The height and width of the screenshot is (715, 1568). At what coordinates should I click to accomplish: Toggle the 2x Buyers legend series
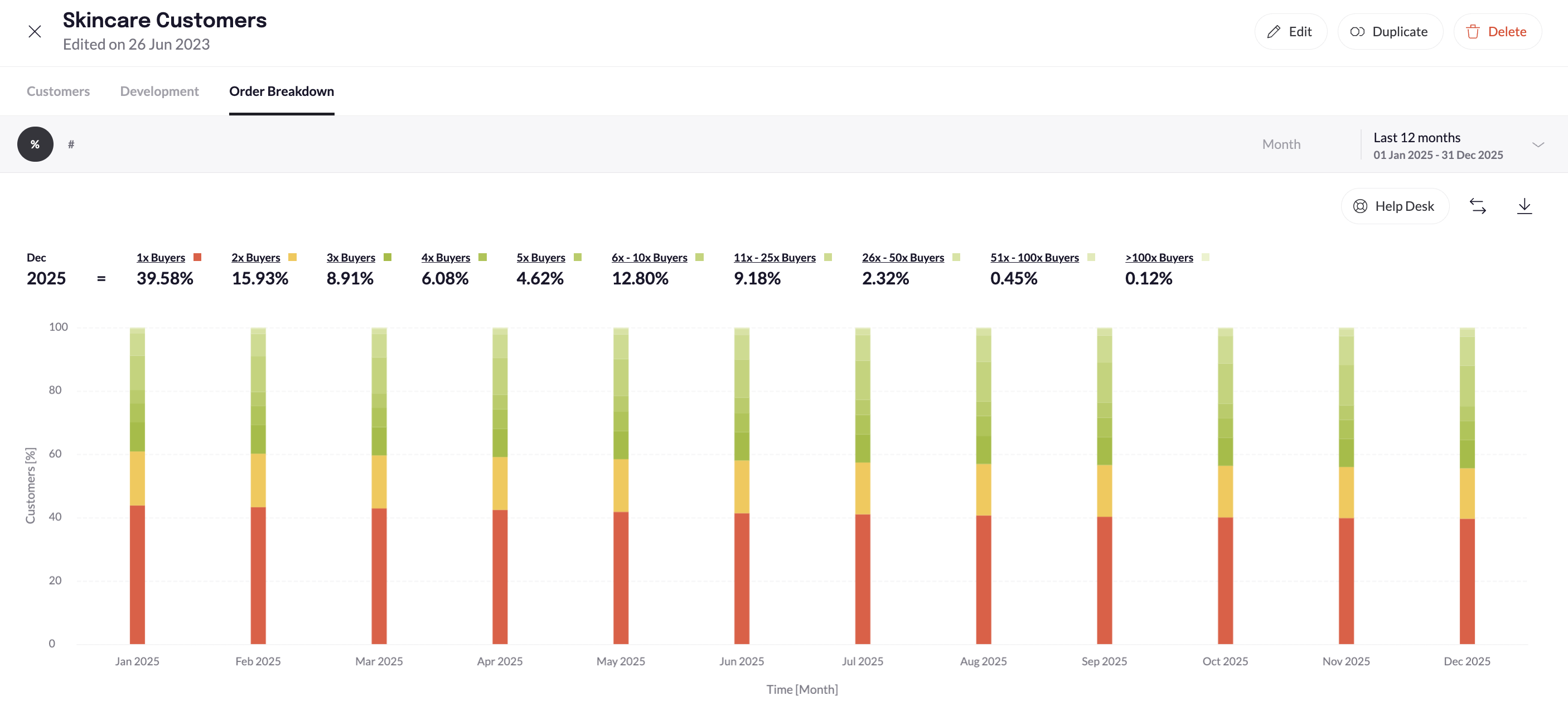pyautogui.click(x=255, y=258)
